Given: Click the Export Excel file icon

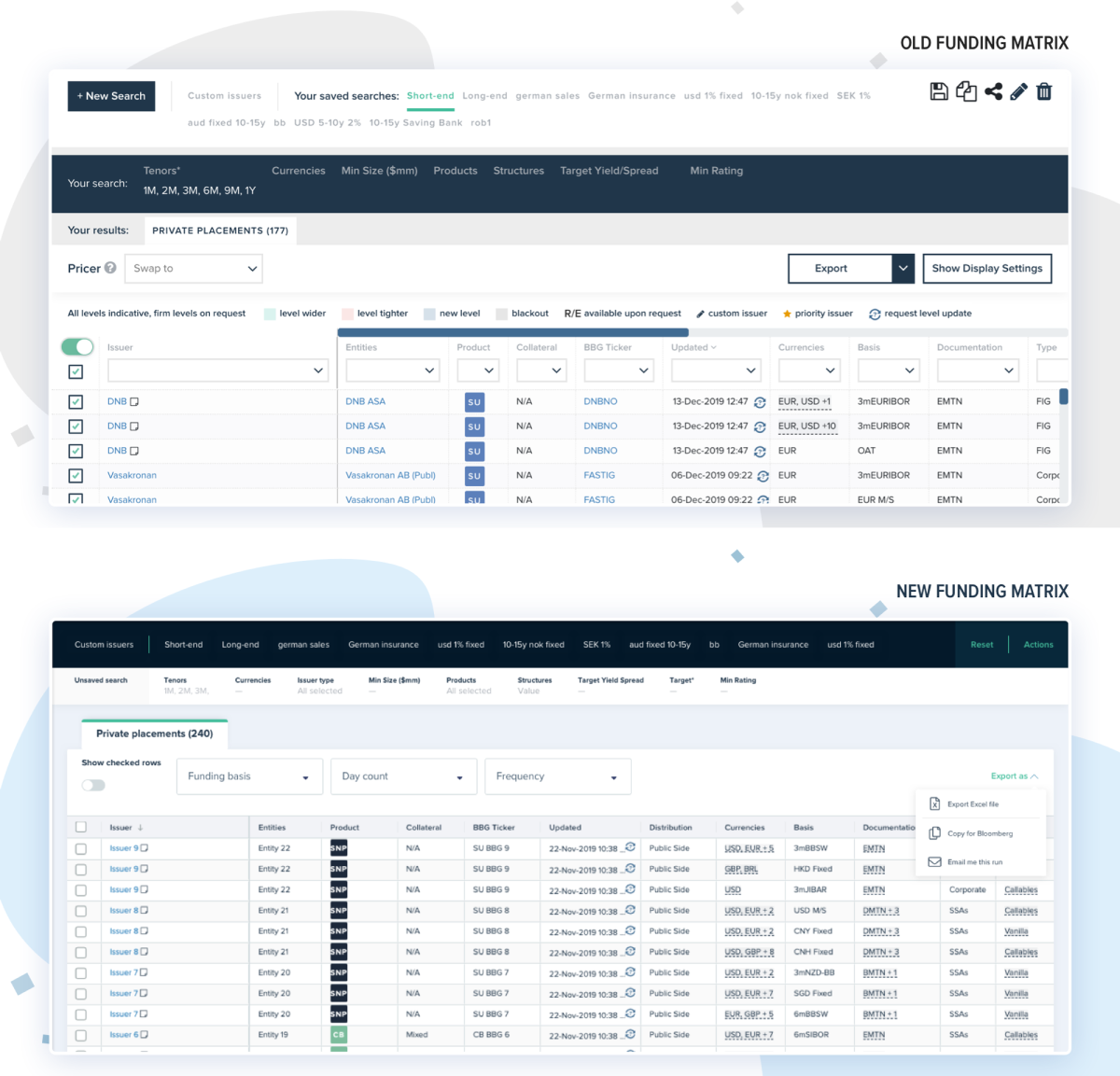Looking at the screenshot, I should [x=934, y=804].
